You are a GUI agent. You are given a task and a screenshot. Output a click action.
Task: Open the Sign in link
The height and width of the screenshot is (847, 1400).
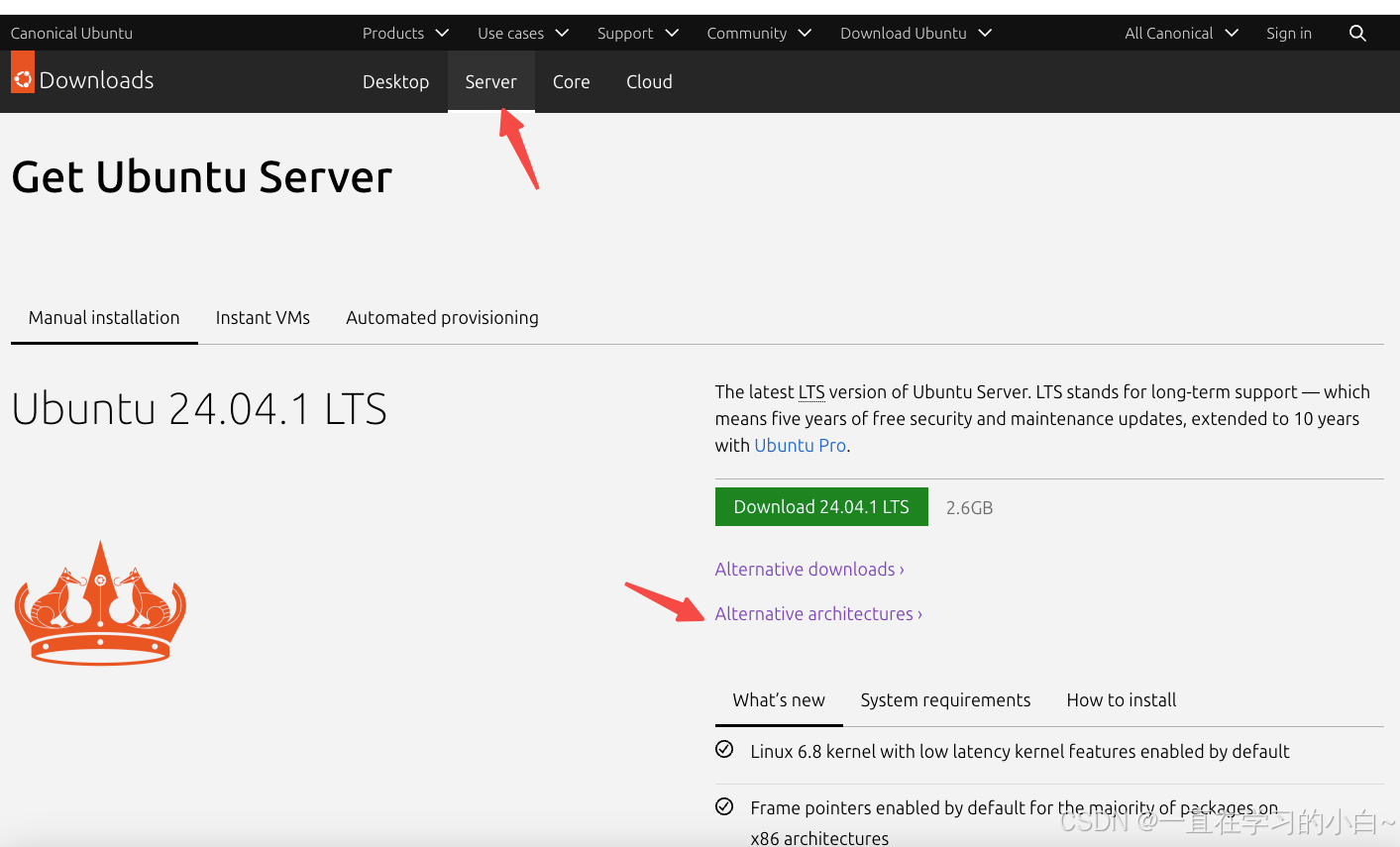[x=1288, y=33]
